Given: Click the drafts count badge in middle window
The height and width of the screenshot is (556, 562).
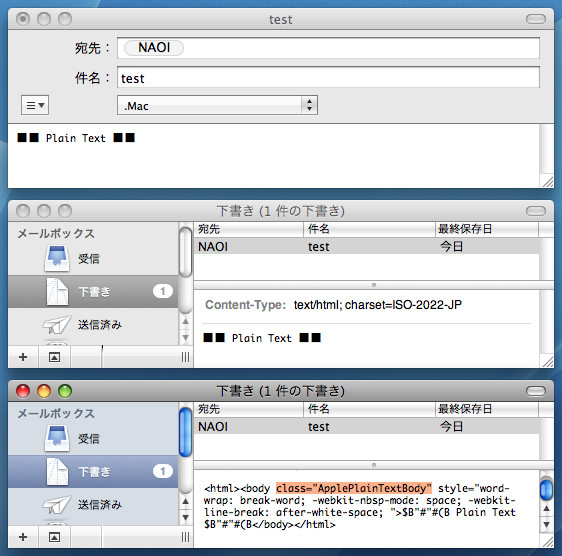Looking at the screenshot, I should tap(163, 291).
